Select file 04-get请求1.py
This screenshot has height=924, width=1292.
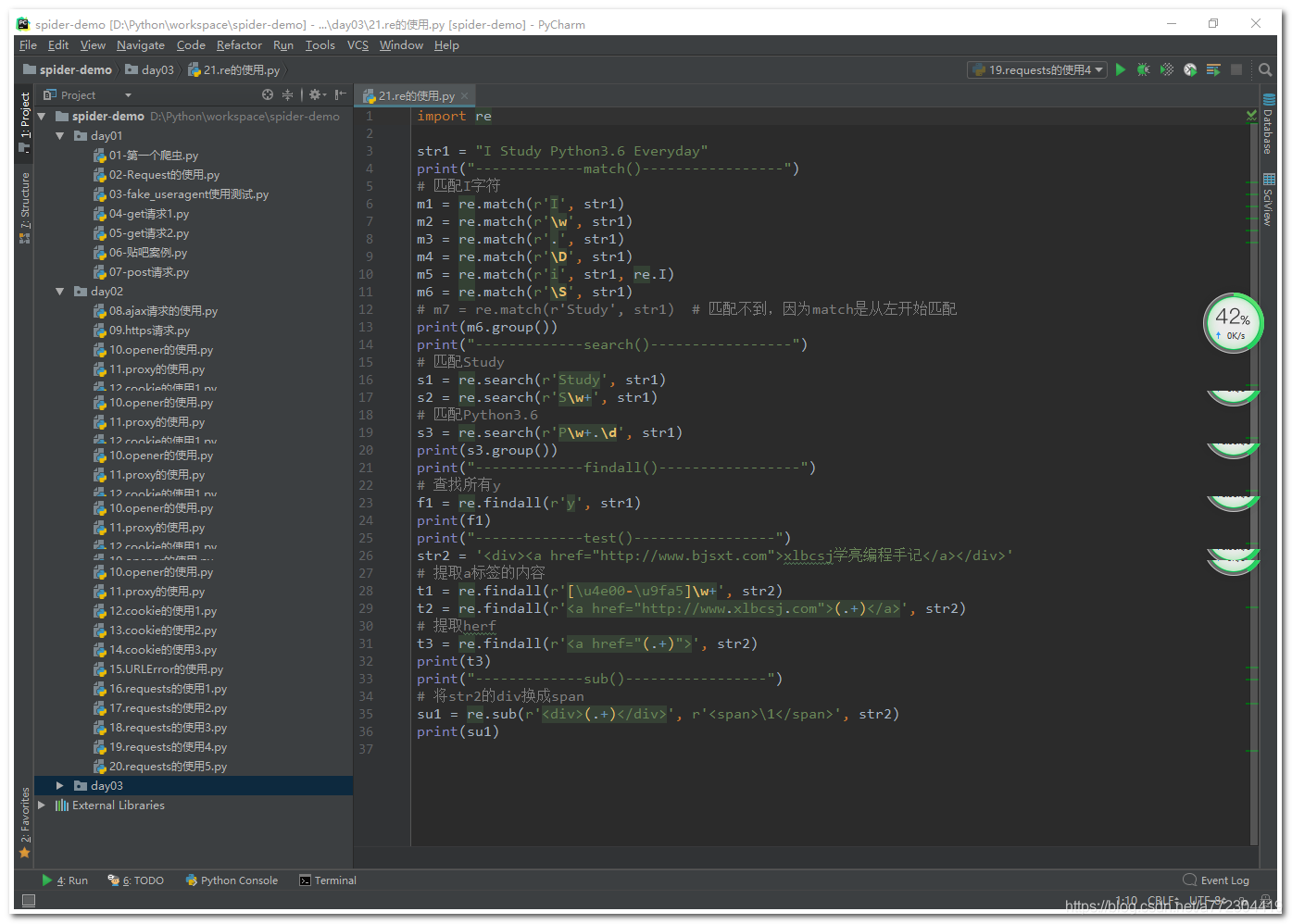pyautogui.click(x=141, y=213)
